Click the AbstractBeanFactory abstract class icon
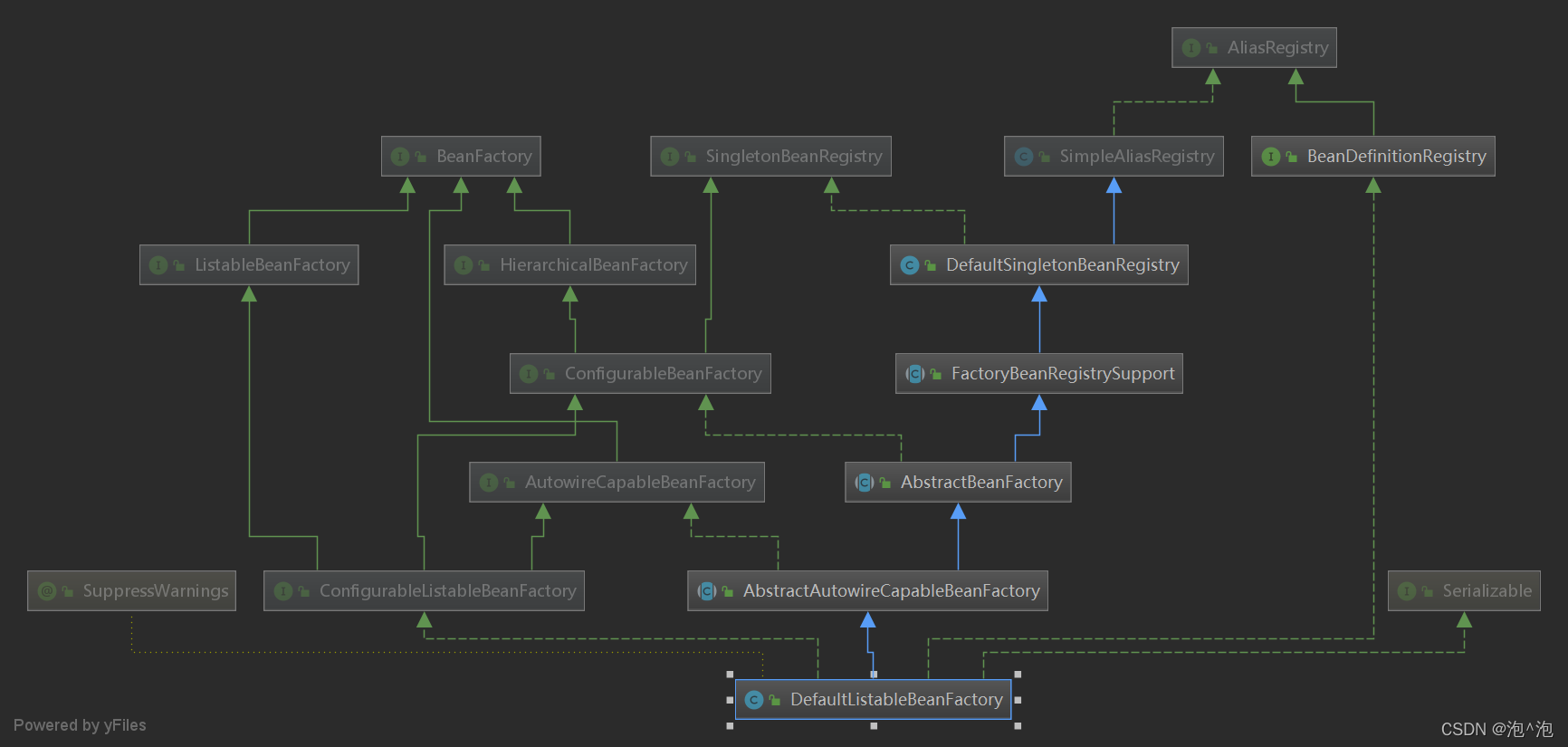The height and width of the screenshot is (747, 1568). click(x=865, y=483)
